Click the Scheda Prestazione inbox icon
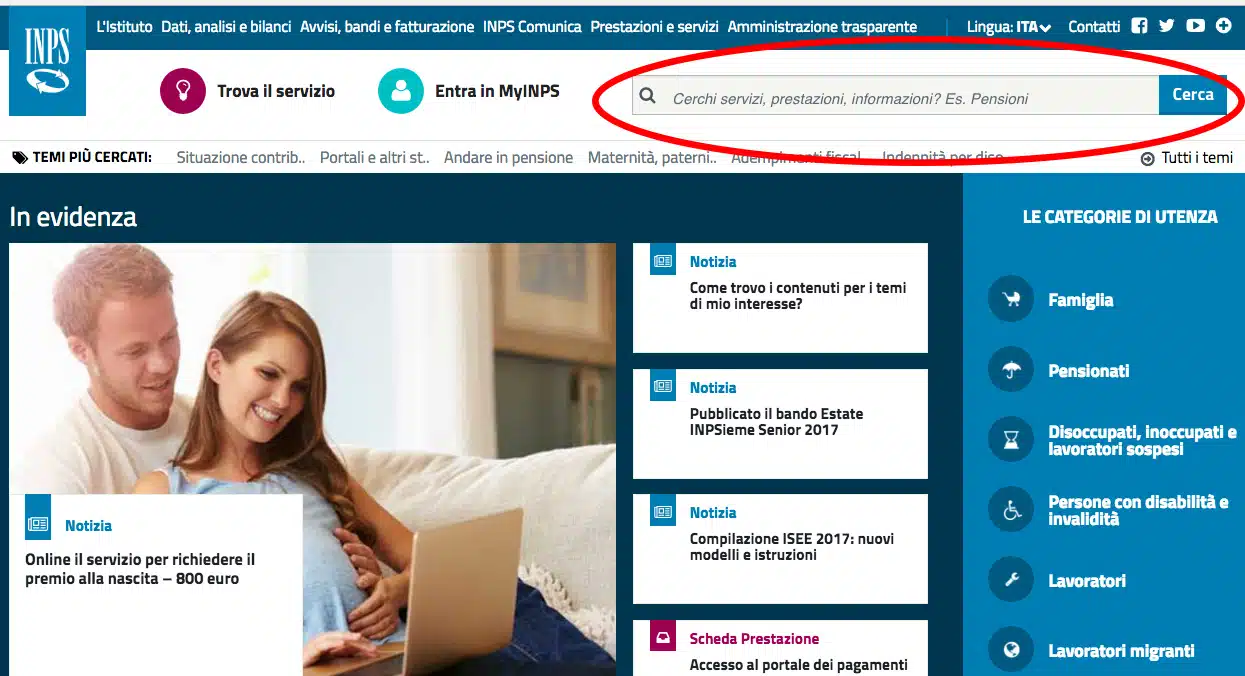1245x676 pixels. tap(663, 637)
